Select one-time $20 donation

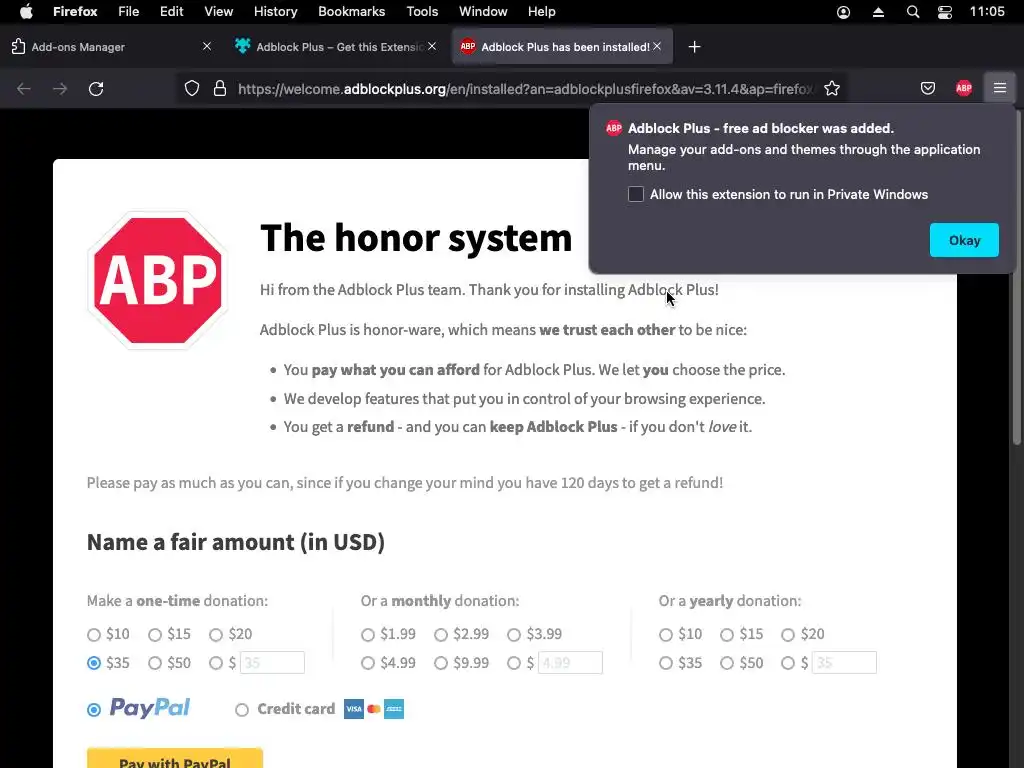click(216, 635)
